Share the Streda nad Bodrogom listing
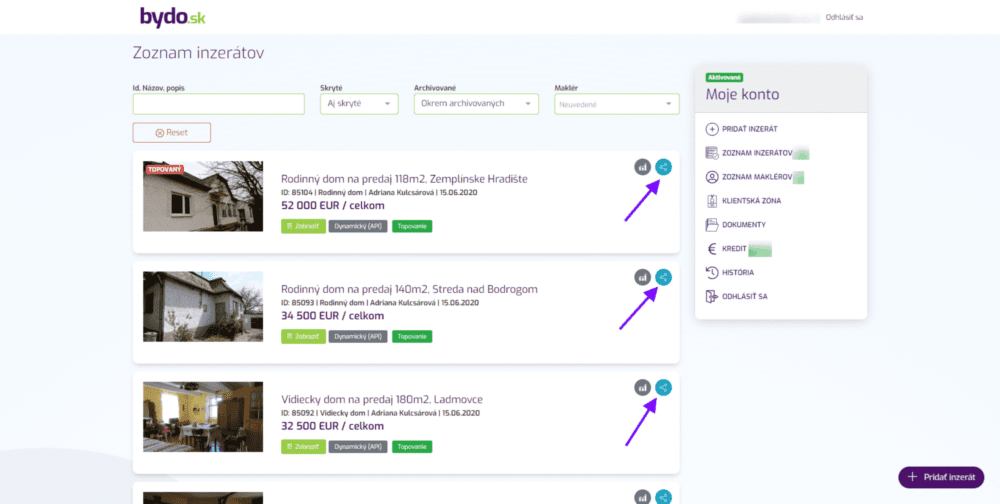Screen dimensions: 1000x504 (x=663, y=278)
